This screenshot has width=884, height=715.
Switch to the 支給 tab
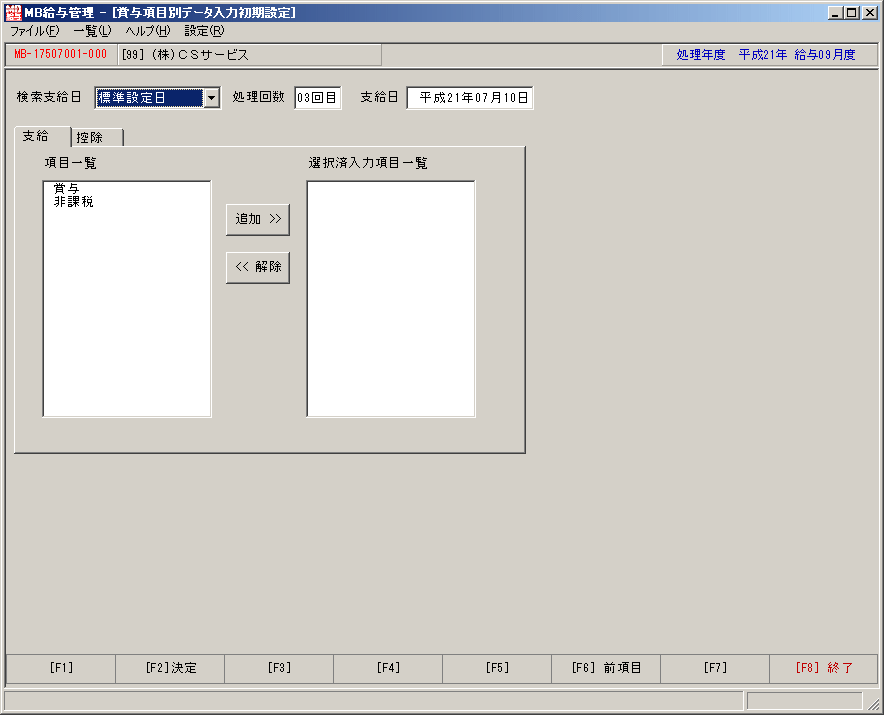pyautogui.click(x=42, y=136)
